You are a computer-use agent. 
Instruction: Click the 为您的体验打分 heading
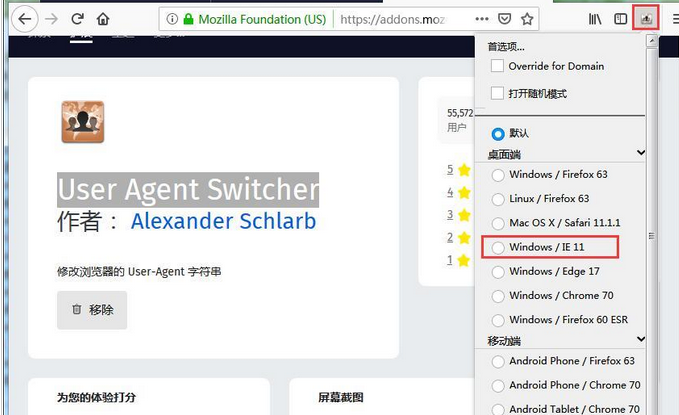[97, 397]
